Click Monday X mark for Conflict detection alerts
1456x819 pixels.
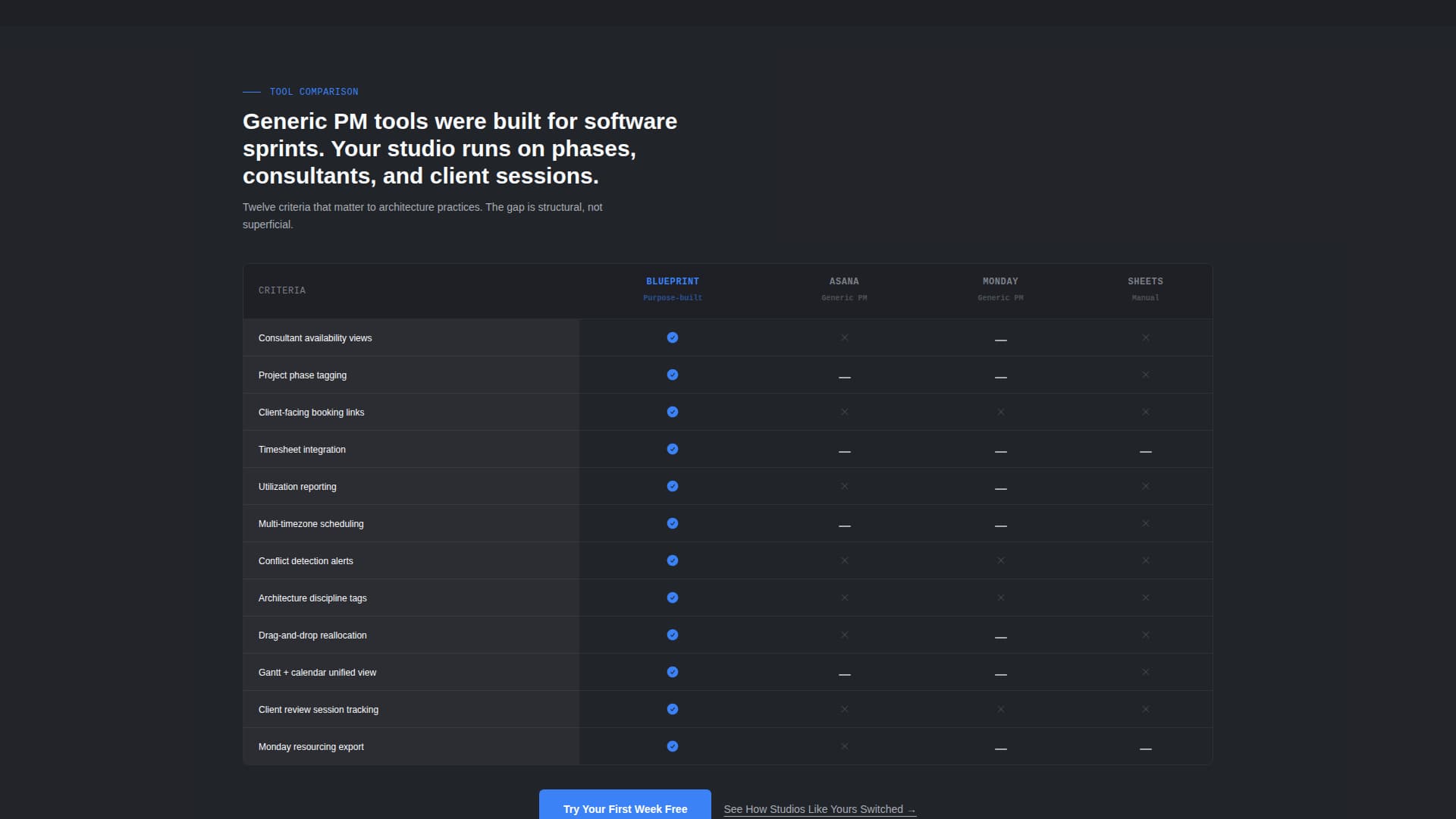pos(1001,560)
